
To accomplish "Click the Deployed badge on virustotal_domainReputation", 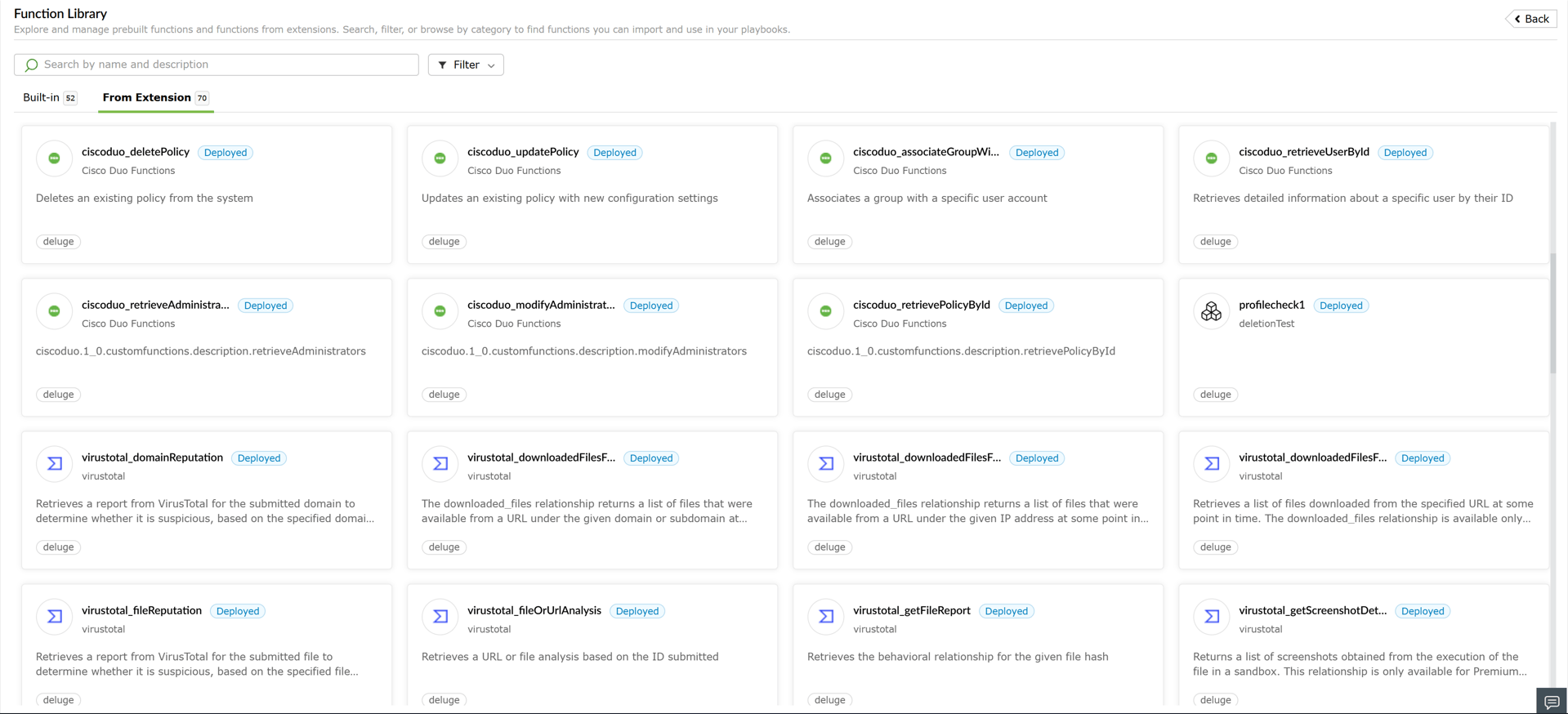I will (x=259, y=458).
